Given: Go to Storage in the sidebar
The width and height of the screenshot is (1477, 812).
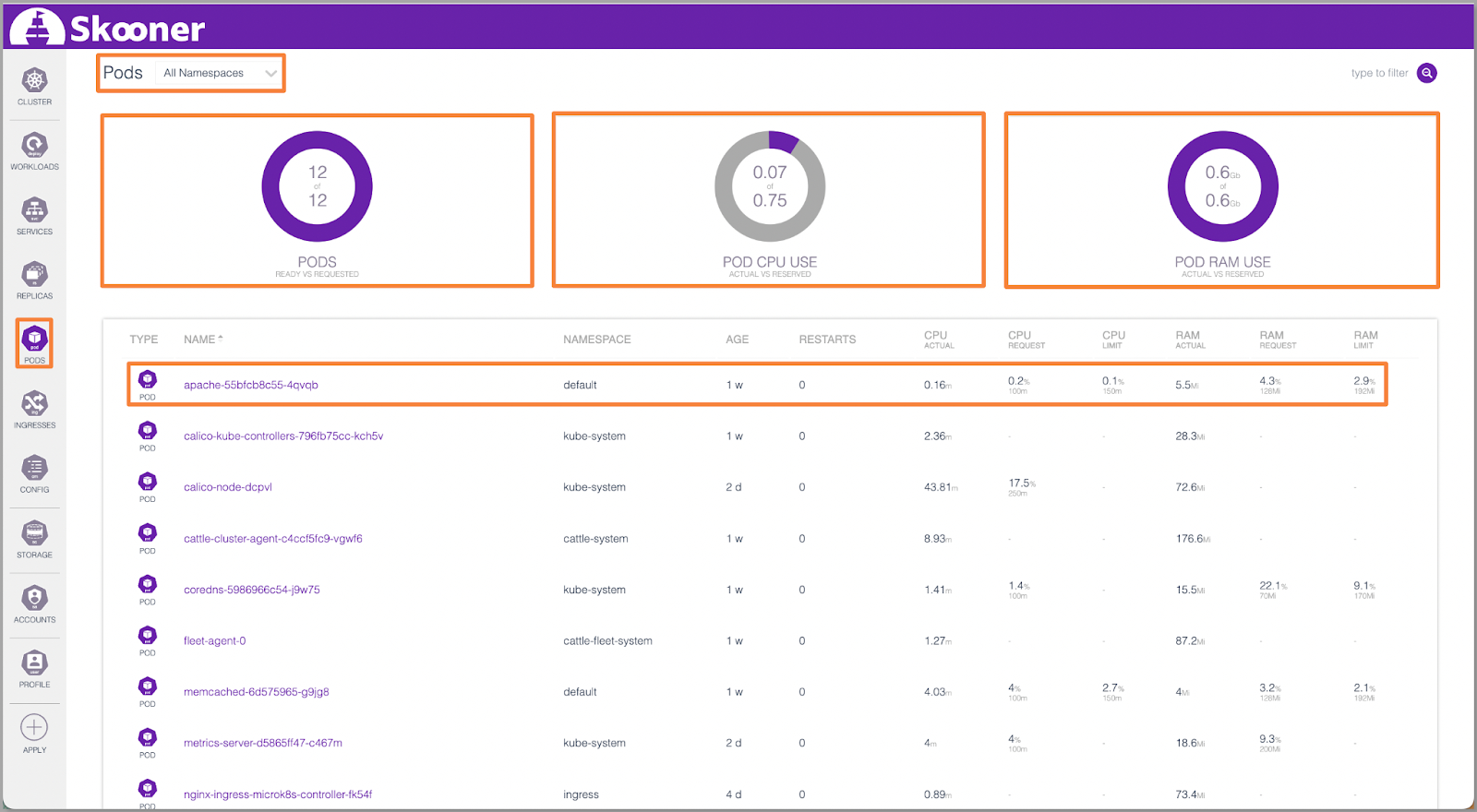Looking at the screenshot, I should (34, 540).
